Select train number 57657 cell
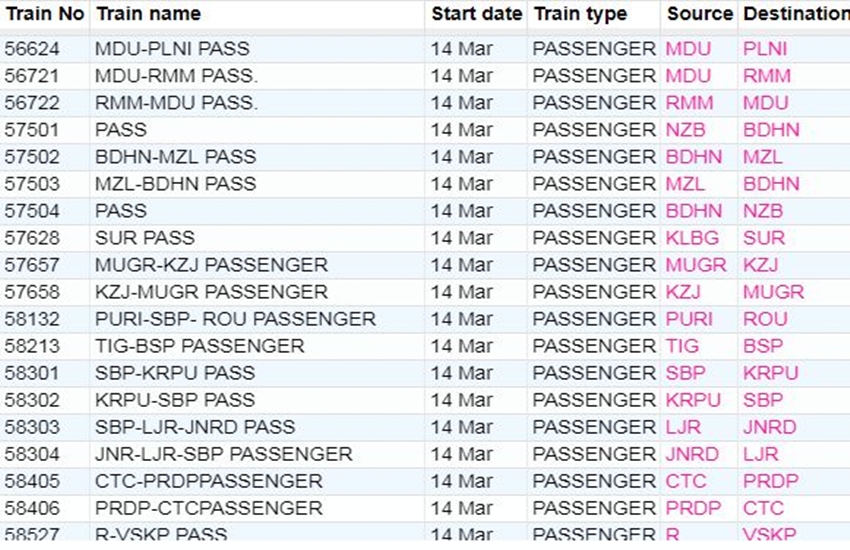This screenshot has height=550, width=850. (x=32, y=265)
